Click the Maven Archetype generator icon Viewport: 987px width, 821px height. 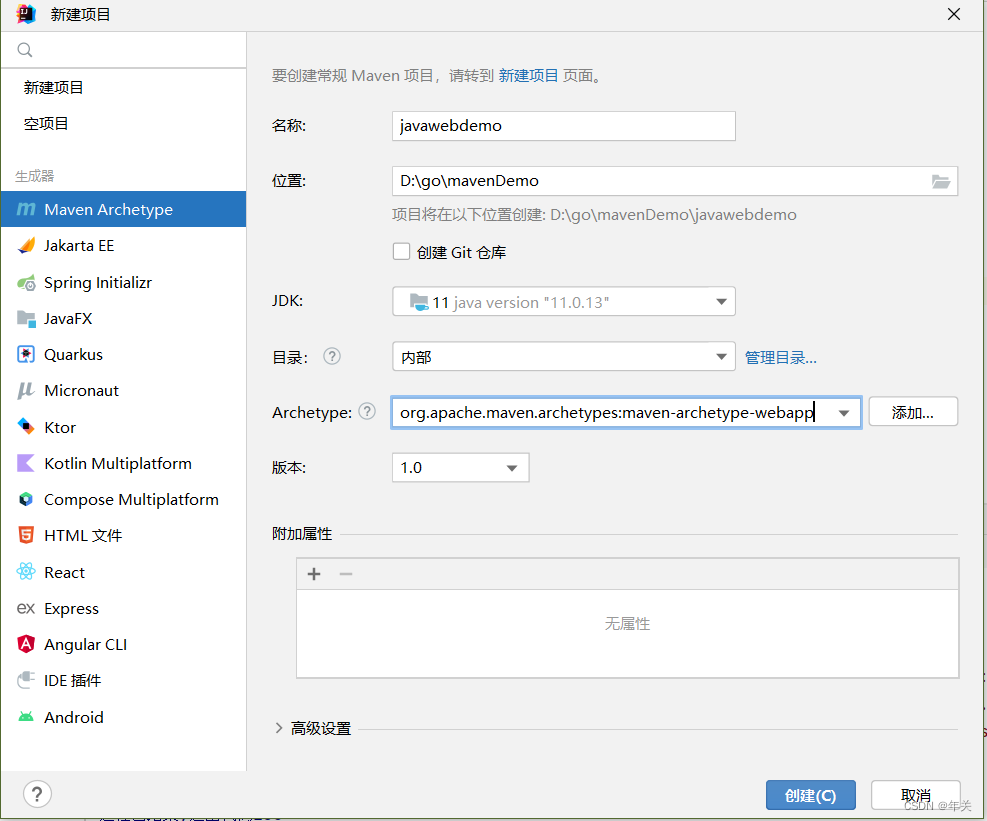26,209
